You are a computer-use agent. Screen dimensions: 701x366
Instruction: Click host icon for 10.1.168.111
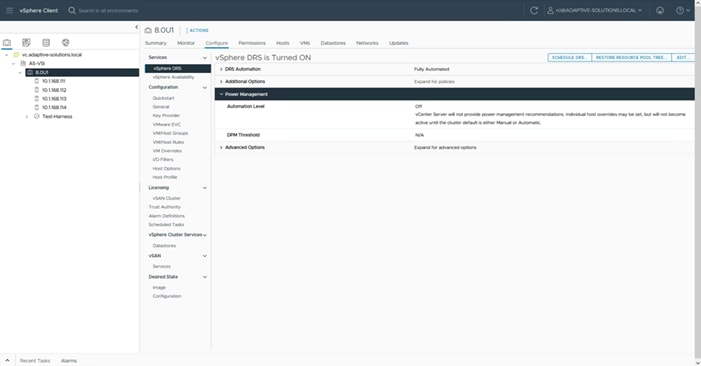point(37,81)
